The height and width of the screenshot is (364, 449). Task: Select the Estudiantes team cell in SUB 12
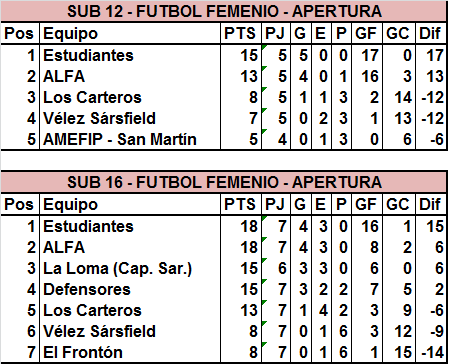130,55
